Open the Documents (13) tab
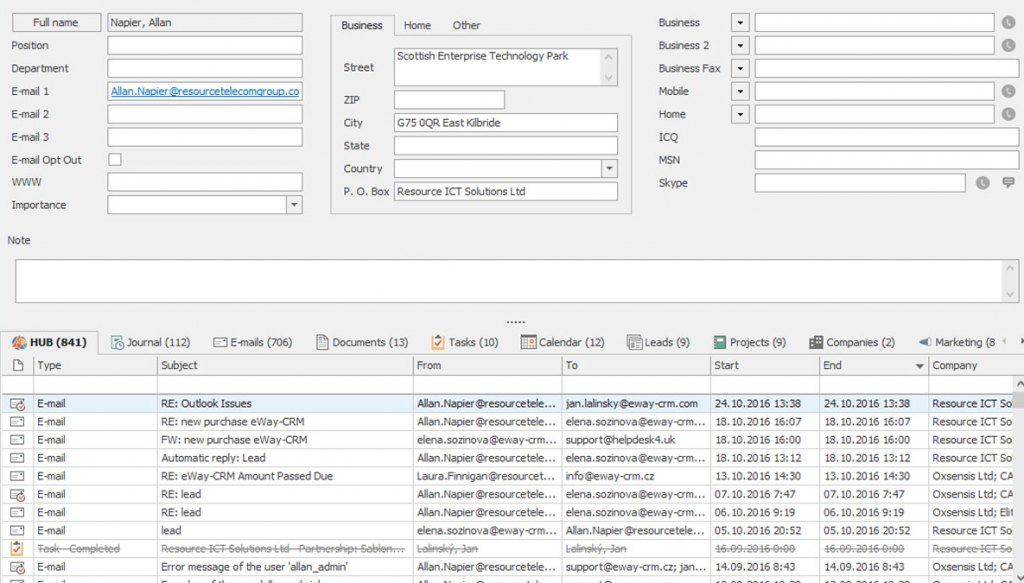The height and width of the screenshot is (583, 1024). tap(362, 342)
